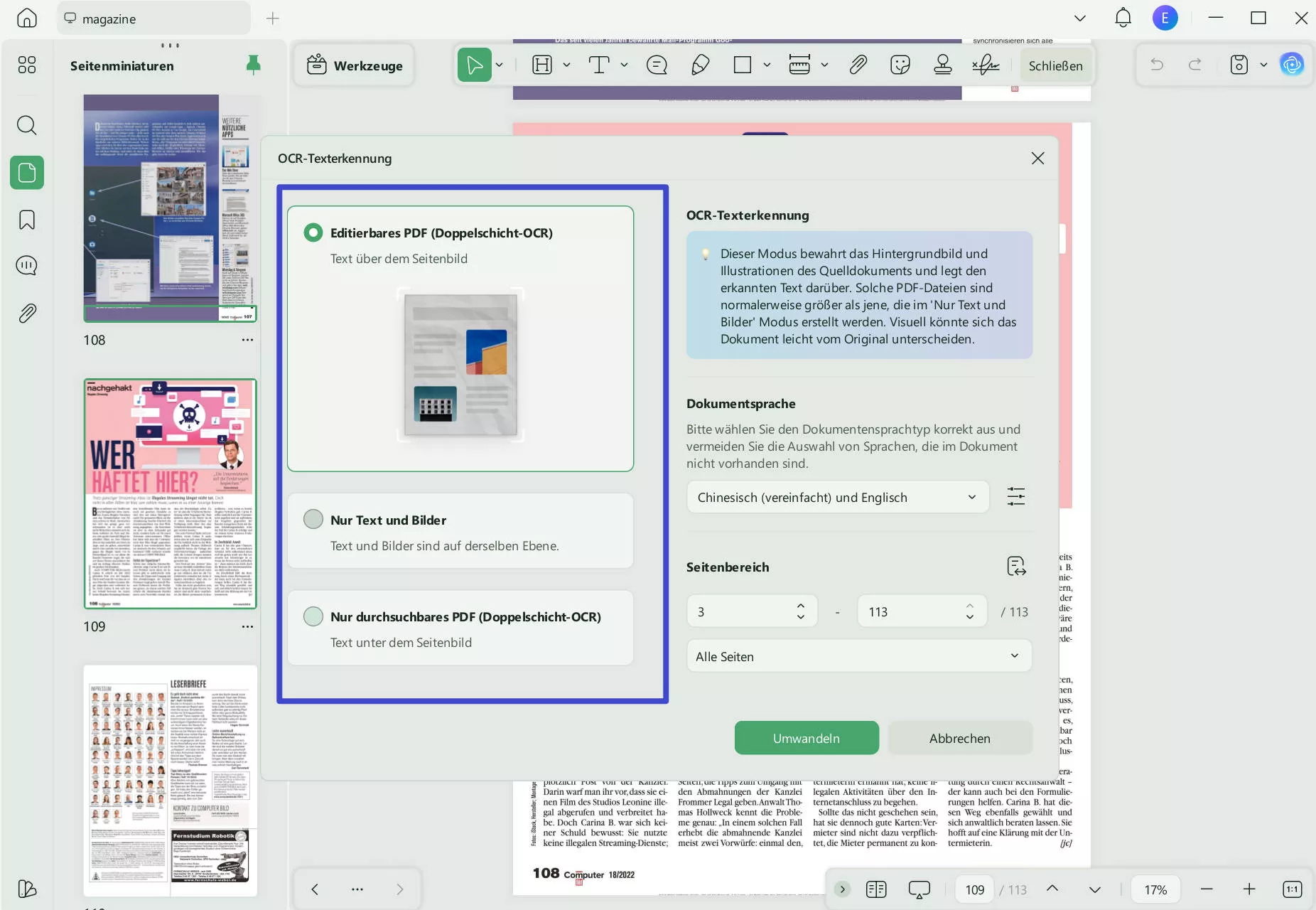Open language settings sliders icon
1316x910 pixels.
pos(1015,496)
